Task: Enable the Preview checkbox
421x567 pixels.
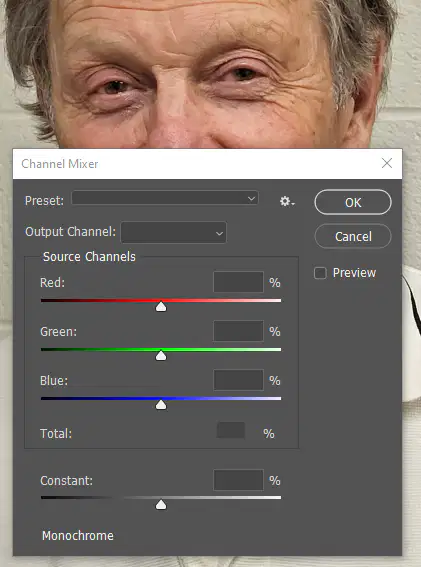Action: (320, 273)
